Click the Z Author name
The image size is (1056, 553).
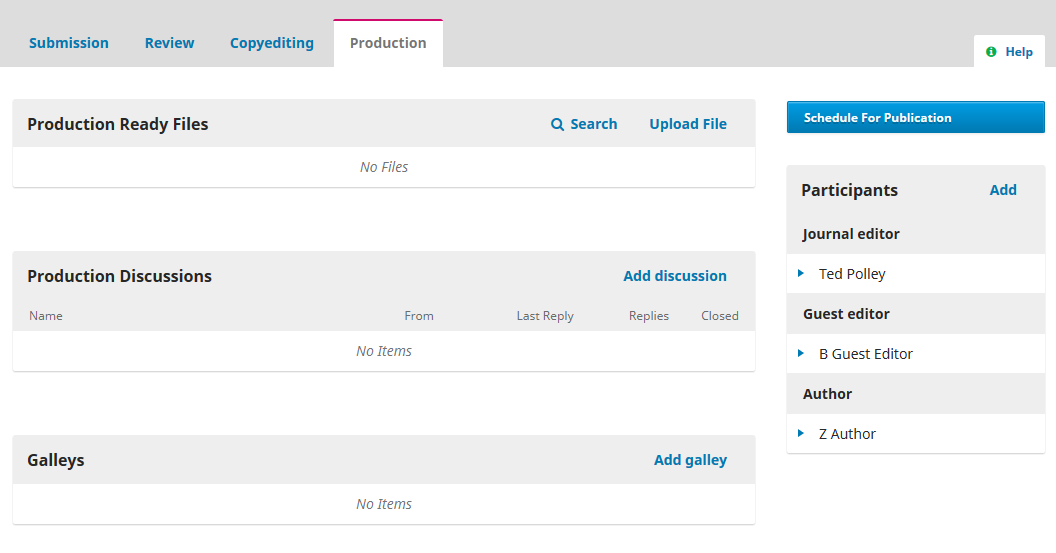click(847, 434)
